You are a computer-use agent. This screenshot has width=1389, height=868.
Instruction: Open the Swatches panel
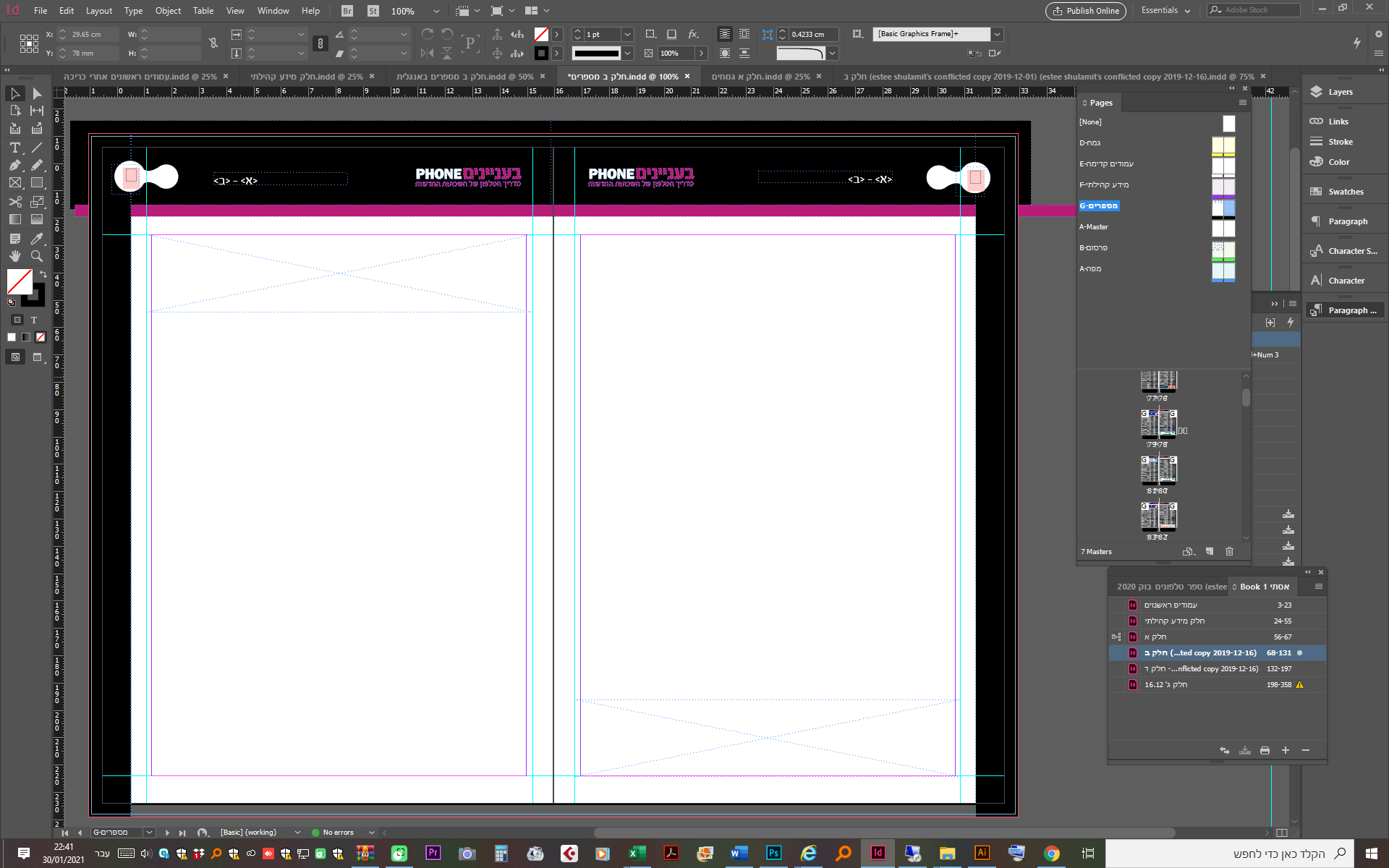(1345, 192)
